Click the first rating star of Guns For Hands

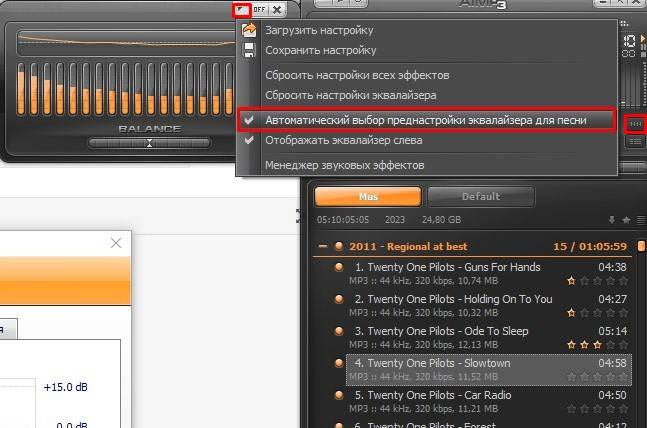(x=571, y=281)
